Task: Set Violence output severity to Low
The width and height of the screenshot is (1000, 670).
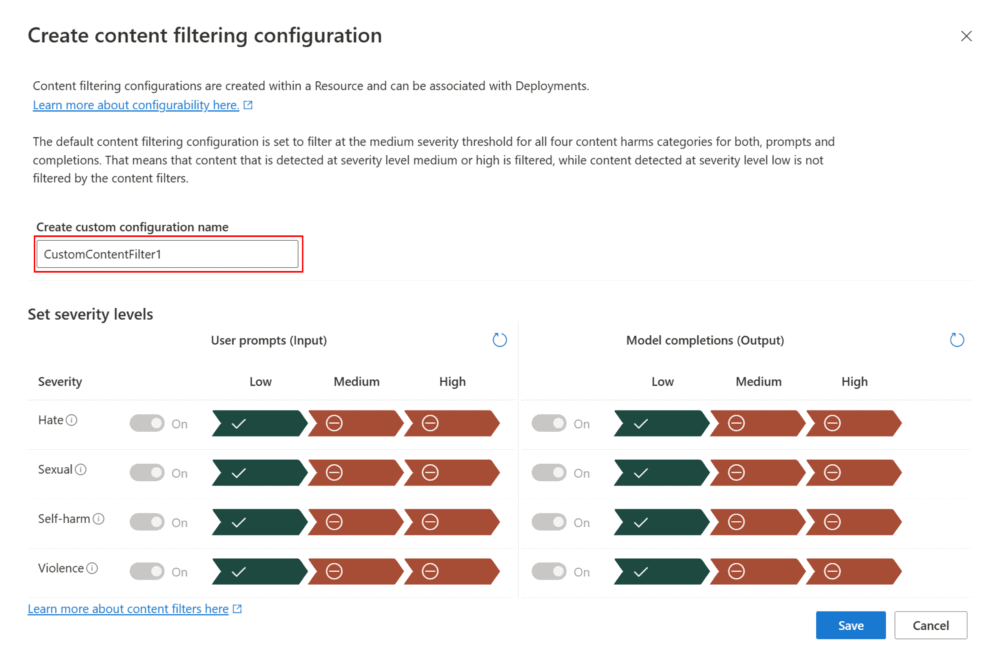Action: [x=661, y=571]
